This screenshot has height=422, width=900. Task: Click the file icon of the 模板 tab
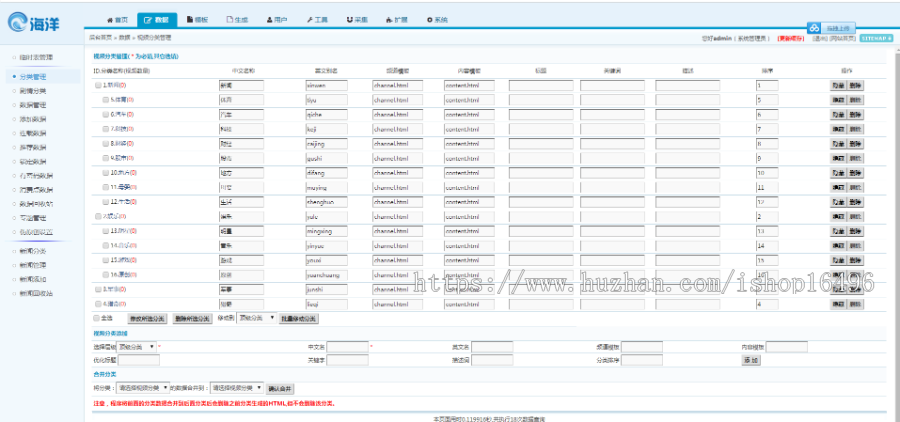click(x=189, y=20)
